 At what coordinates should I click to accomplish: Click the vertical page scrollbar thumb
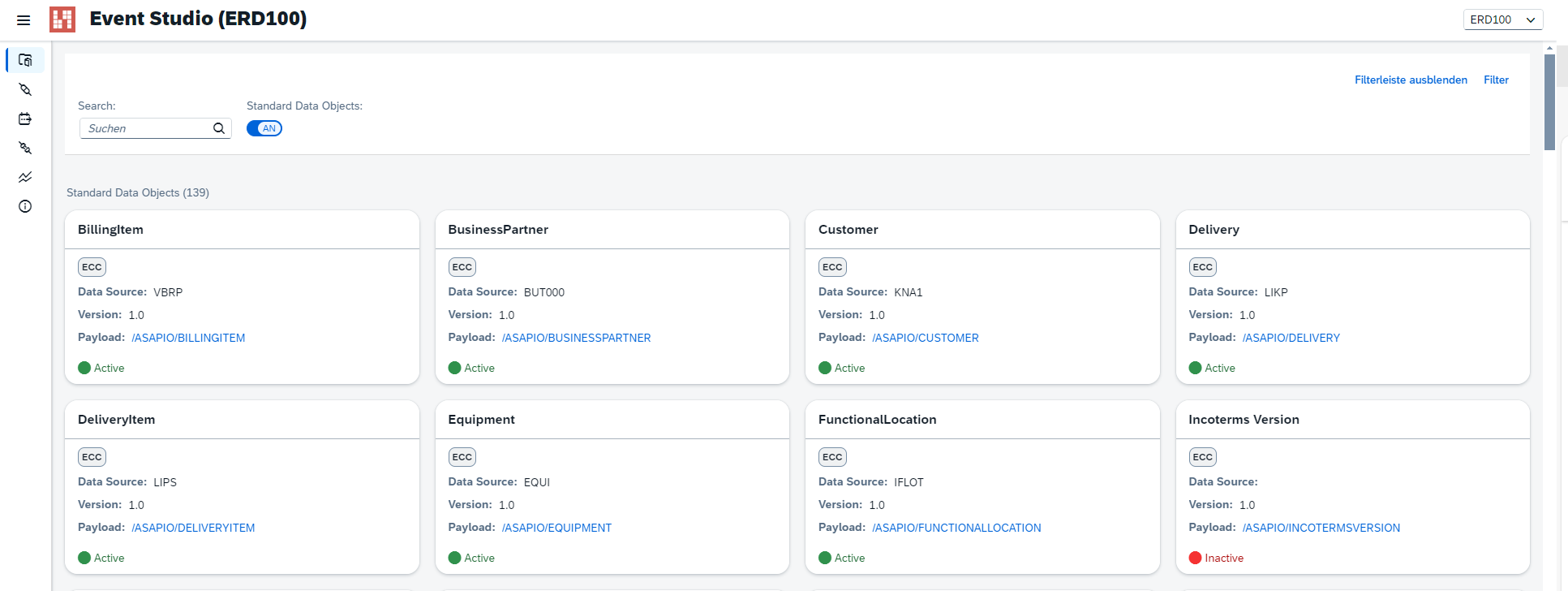1549,101
